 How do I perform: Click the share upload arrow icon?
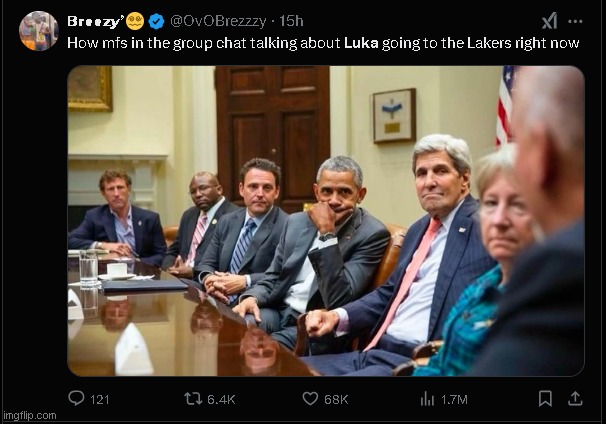(x=575, y=398)
